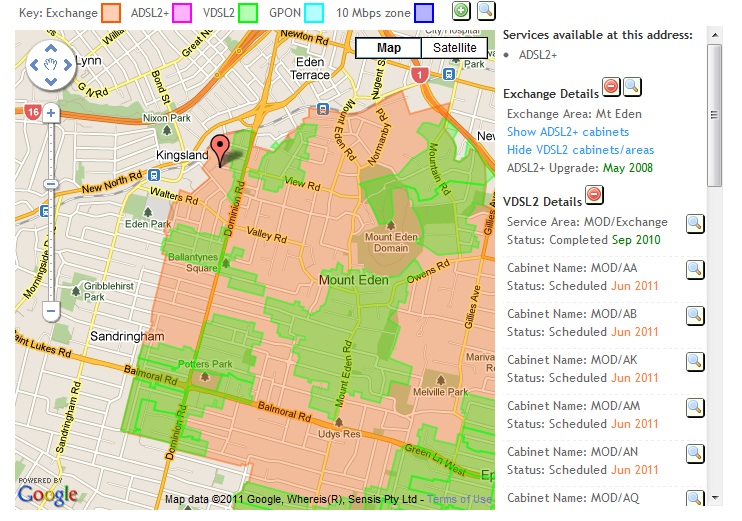
Task: Zoom to cabinet MOD/AA magnifier icon
Action: click(x=695, y=269)
